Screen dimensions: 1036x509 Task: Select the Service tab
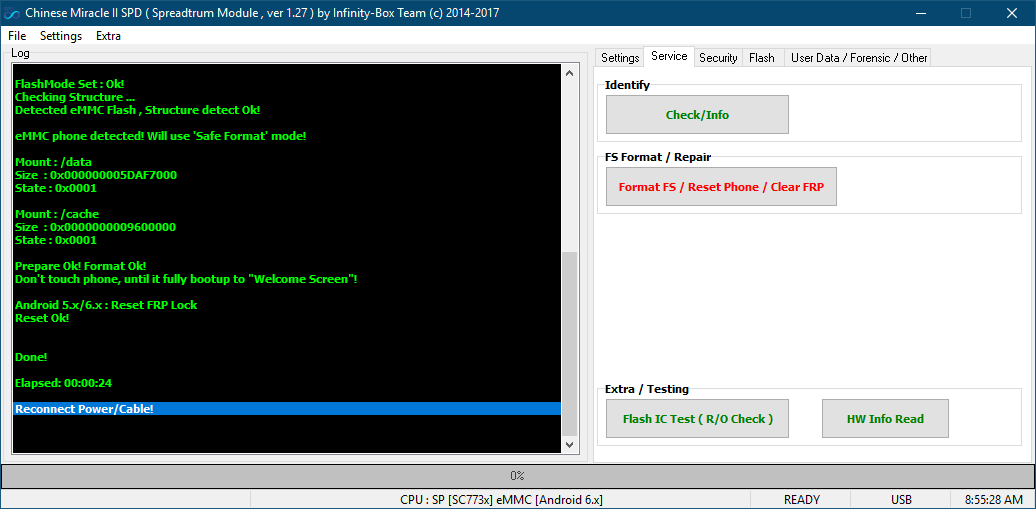click(669, 56)
